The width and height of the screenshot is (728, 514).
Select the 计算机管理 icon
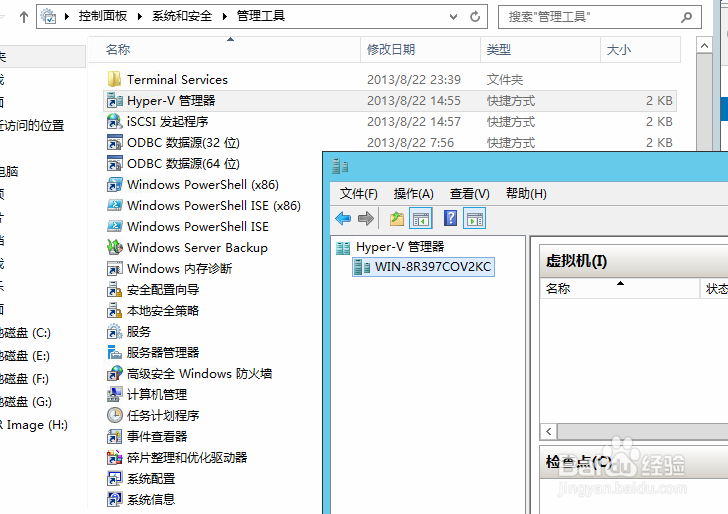coord(114,394)
